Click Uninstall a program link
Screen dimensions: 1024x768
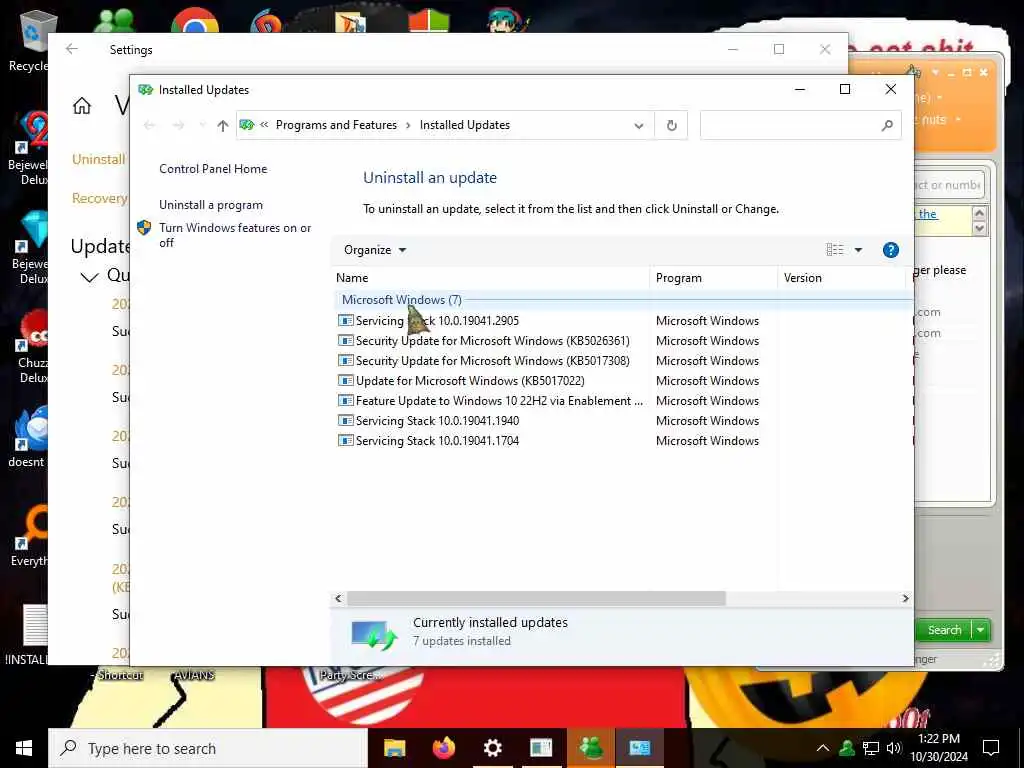pyautogui.click(x=211, y=204)
